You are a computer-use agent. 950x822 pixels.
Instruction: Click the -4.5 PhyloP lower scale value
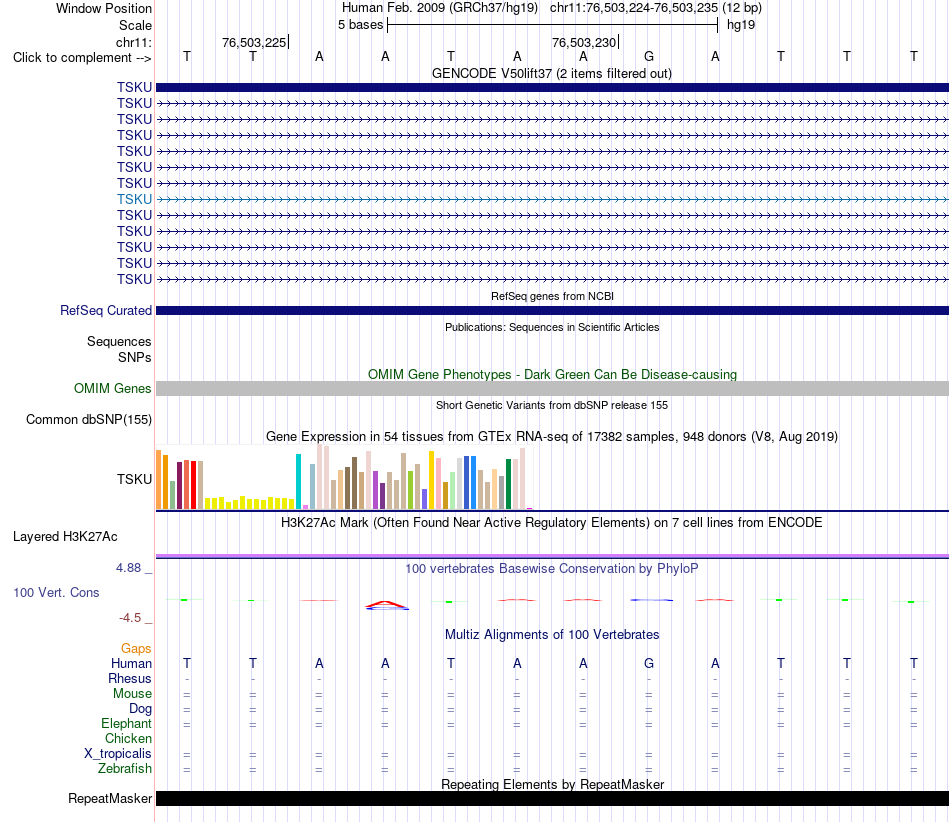click(x=130, y=618)
